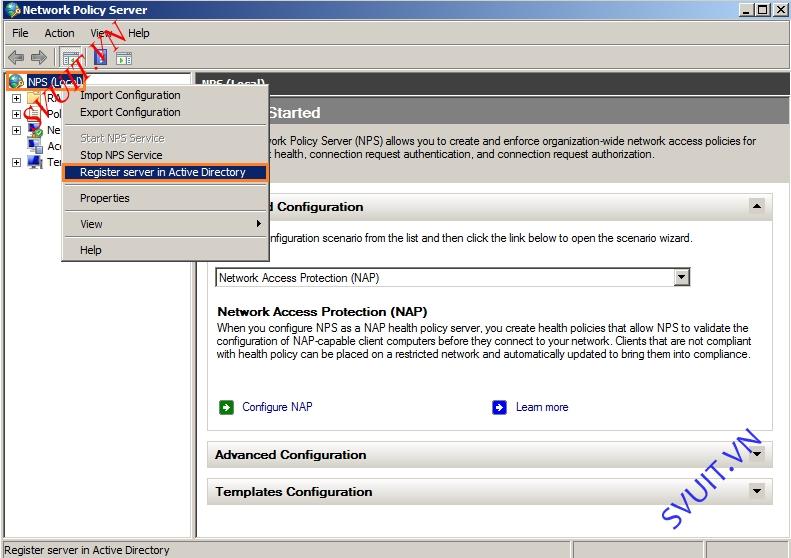This screenshot has width=791, height=558.
Task: Maximize the Network Policy Server window
Action: 763,10
